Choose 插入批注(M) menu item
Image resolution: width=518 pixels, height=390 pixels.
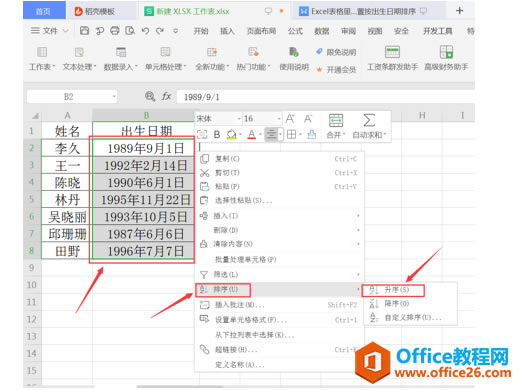(x=279, y=305)
